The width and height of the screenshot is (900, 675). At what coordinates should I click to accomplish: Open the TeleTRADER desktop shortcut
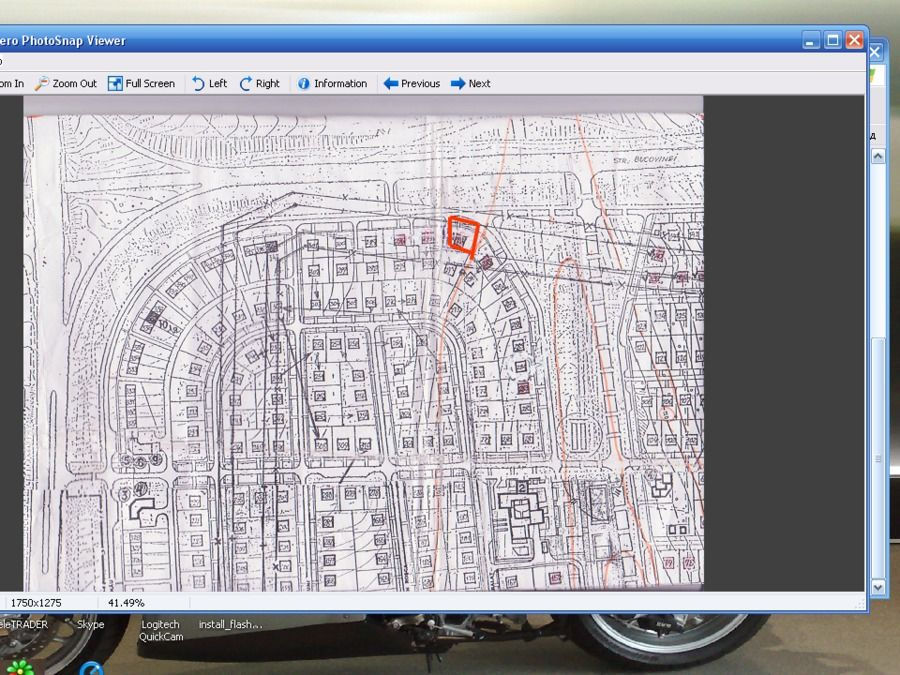pos(24,624)
